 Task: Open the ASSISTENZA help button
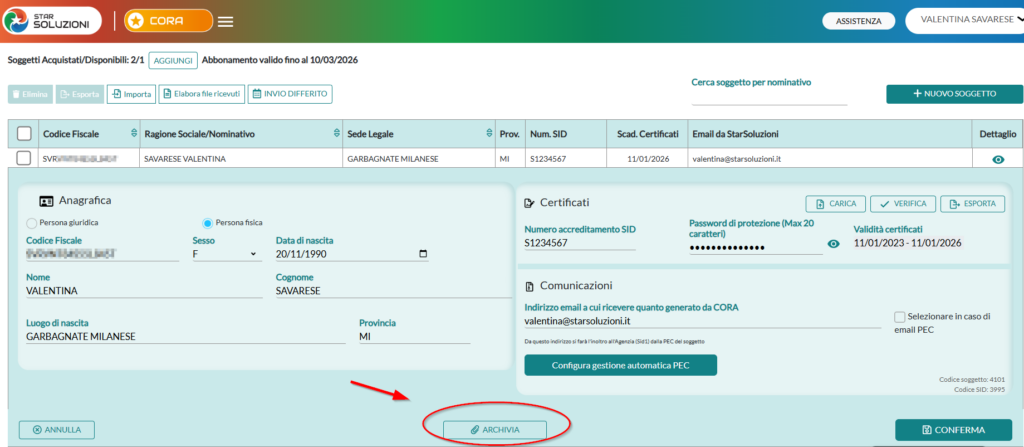point(859,22)
